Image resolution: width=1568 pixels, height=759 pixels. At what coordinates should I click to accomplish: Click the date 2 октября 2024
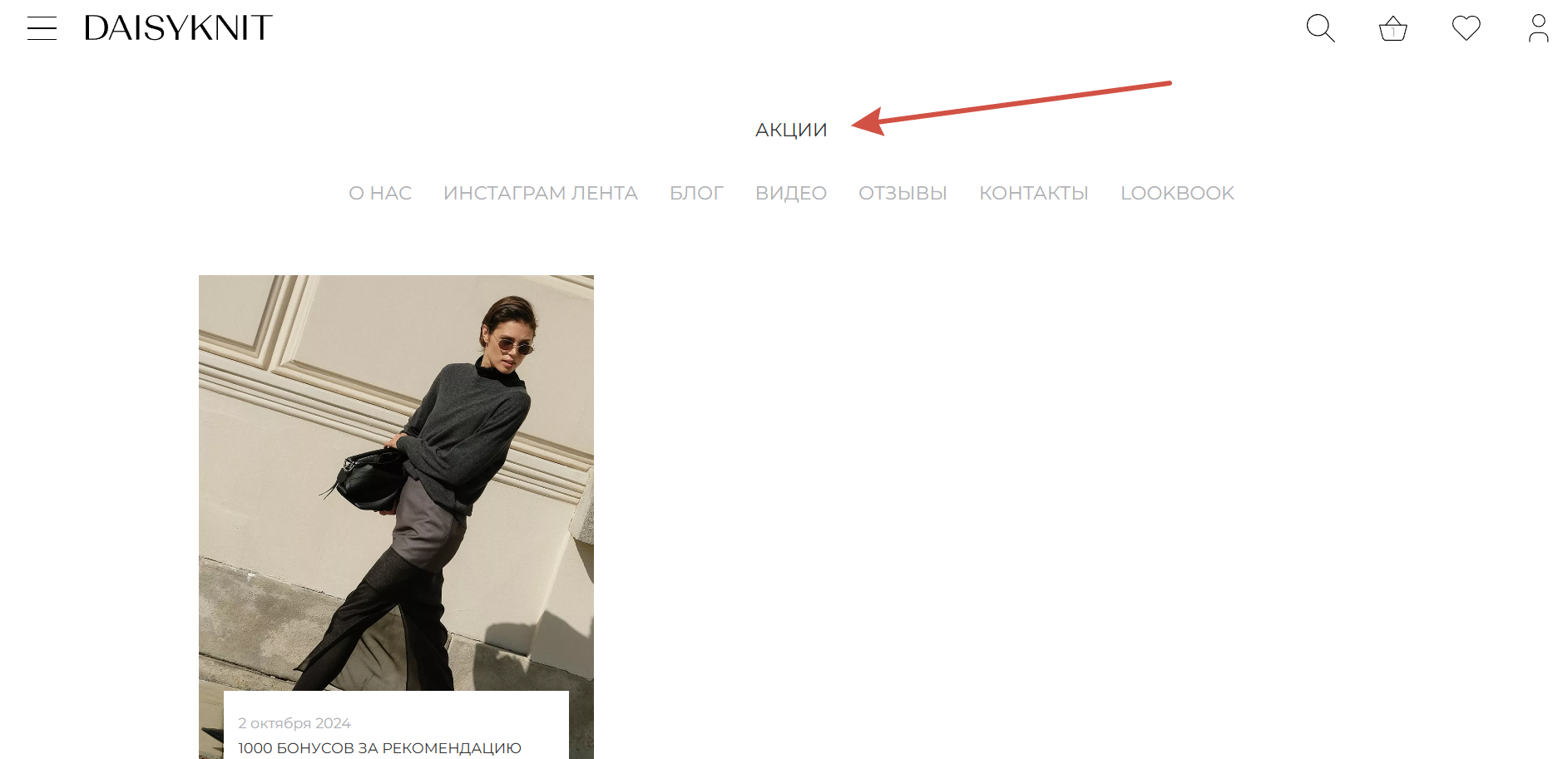(294, 723)
